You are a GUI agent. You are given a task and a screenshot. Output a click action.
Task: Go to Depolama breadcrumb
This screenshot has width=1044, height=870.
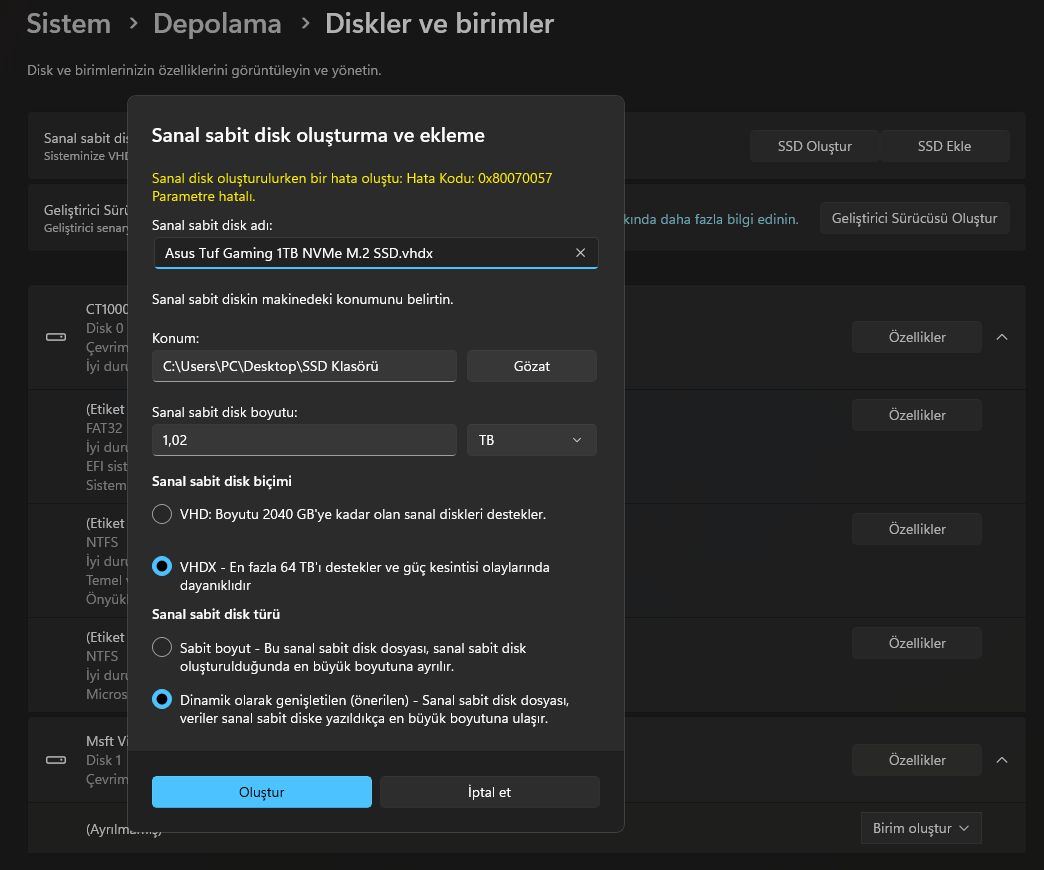(x=217, y=23)
